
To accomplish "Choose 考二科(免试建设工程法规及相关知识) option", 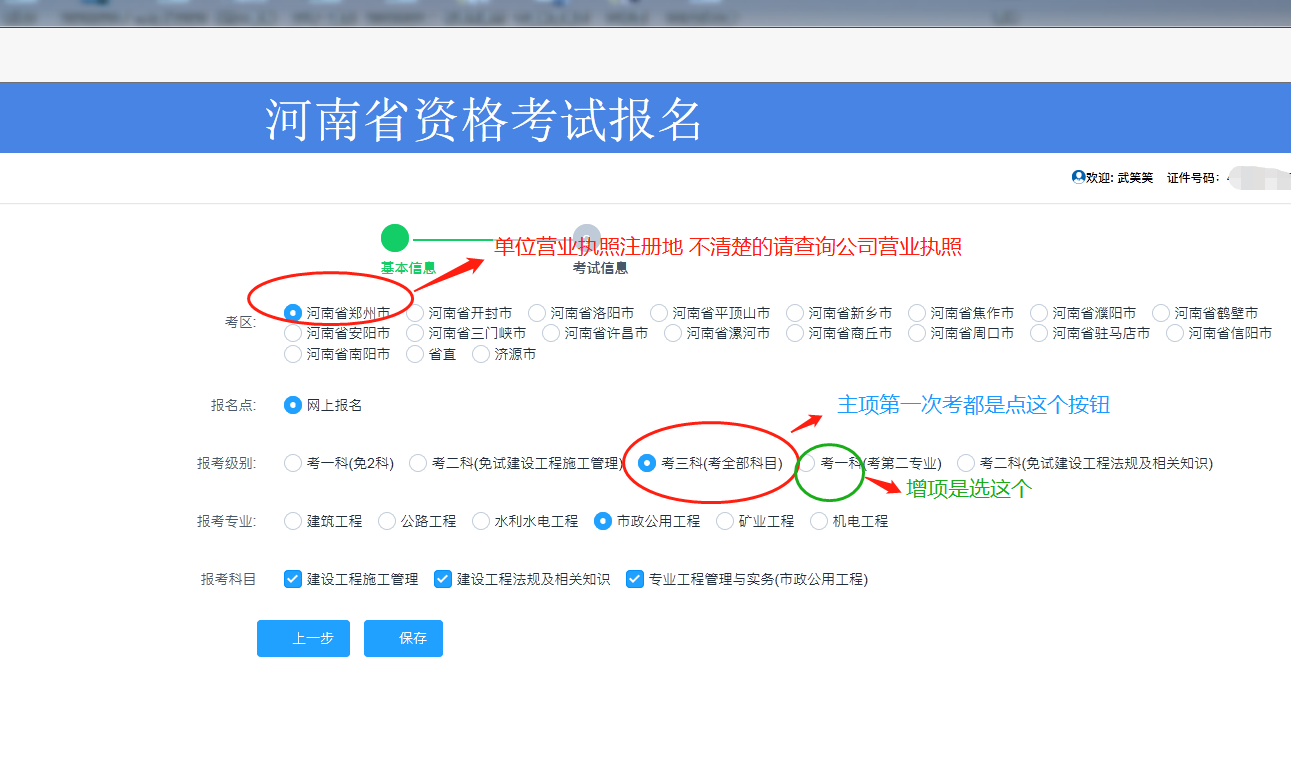I will [966, 463].
